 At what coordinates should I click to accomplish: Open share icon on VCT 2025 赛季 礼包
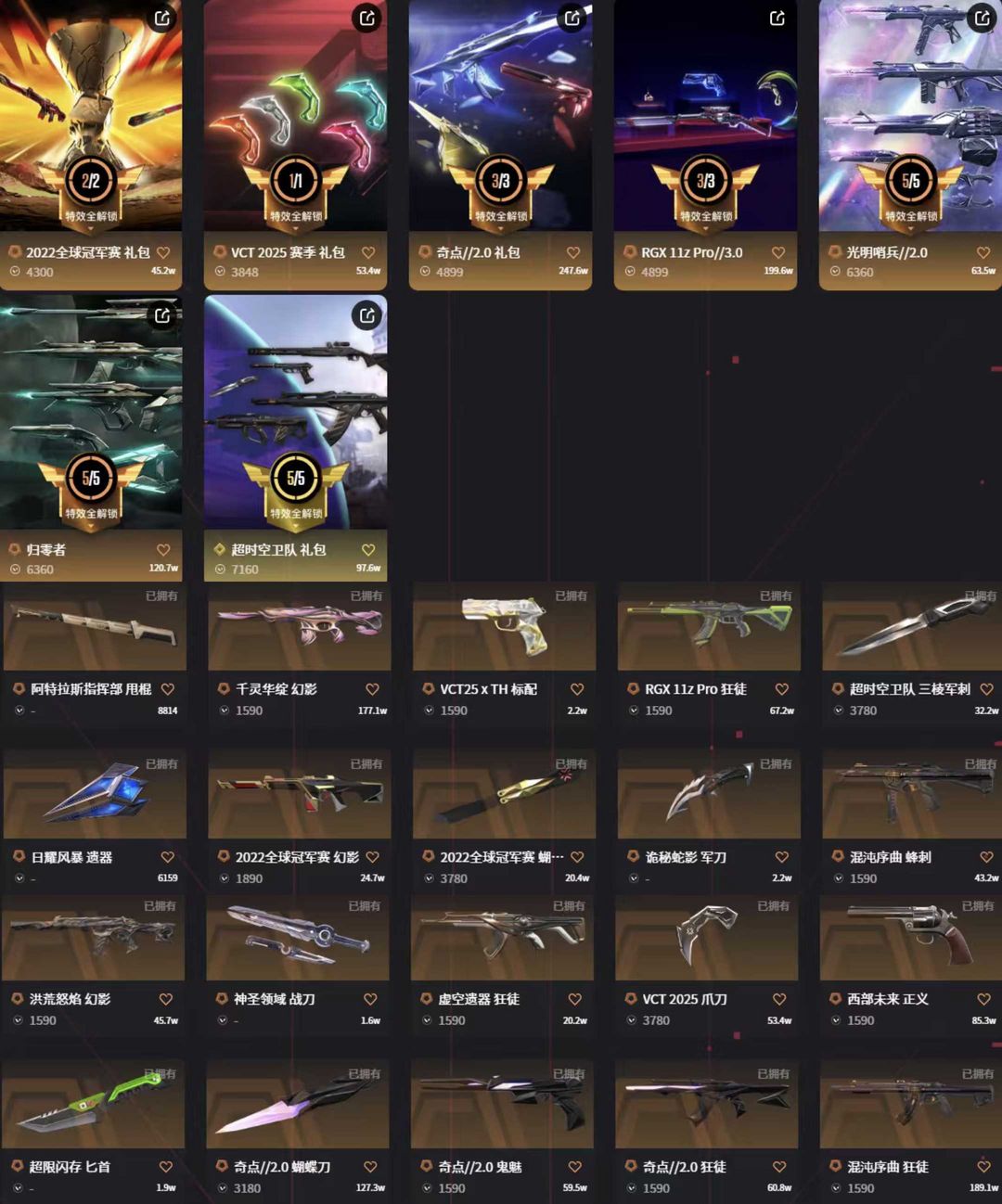point(367,19)
